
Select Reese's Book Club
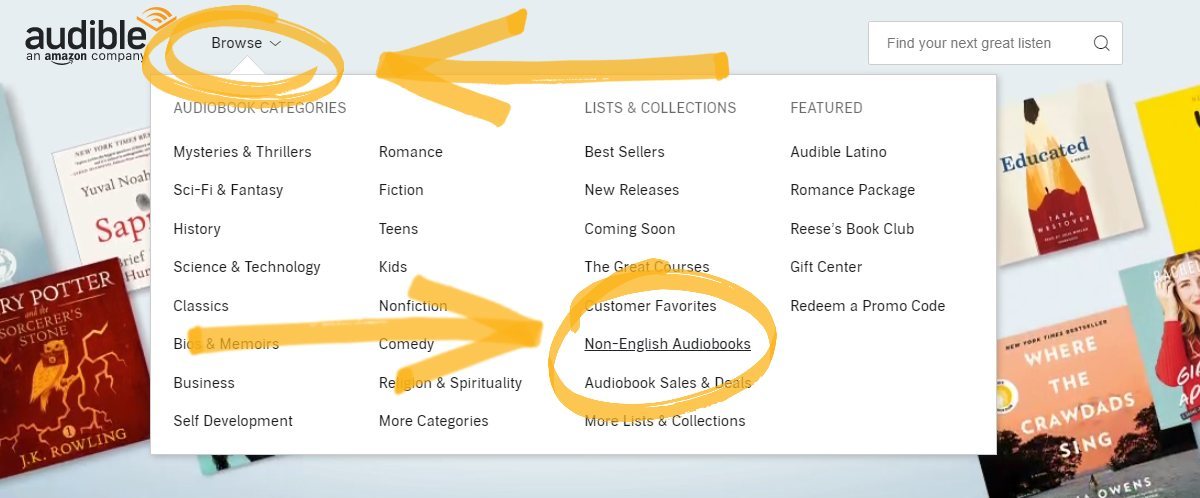tap(852, 229)
